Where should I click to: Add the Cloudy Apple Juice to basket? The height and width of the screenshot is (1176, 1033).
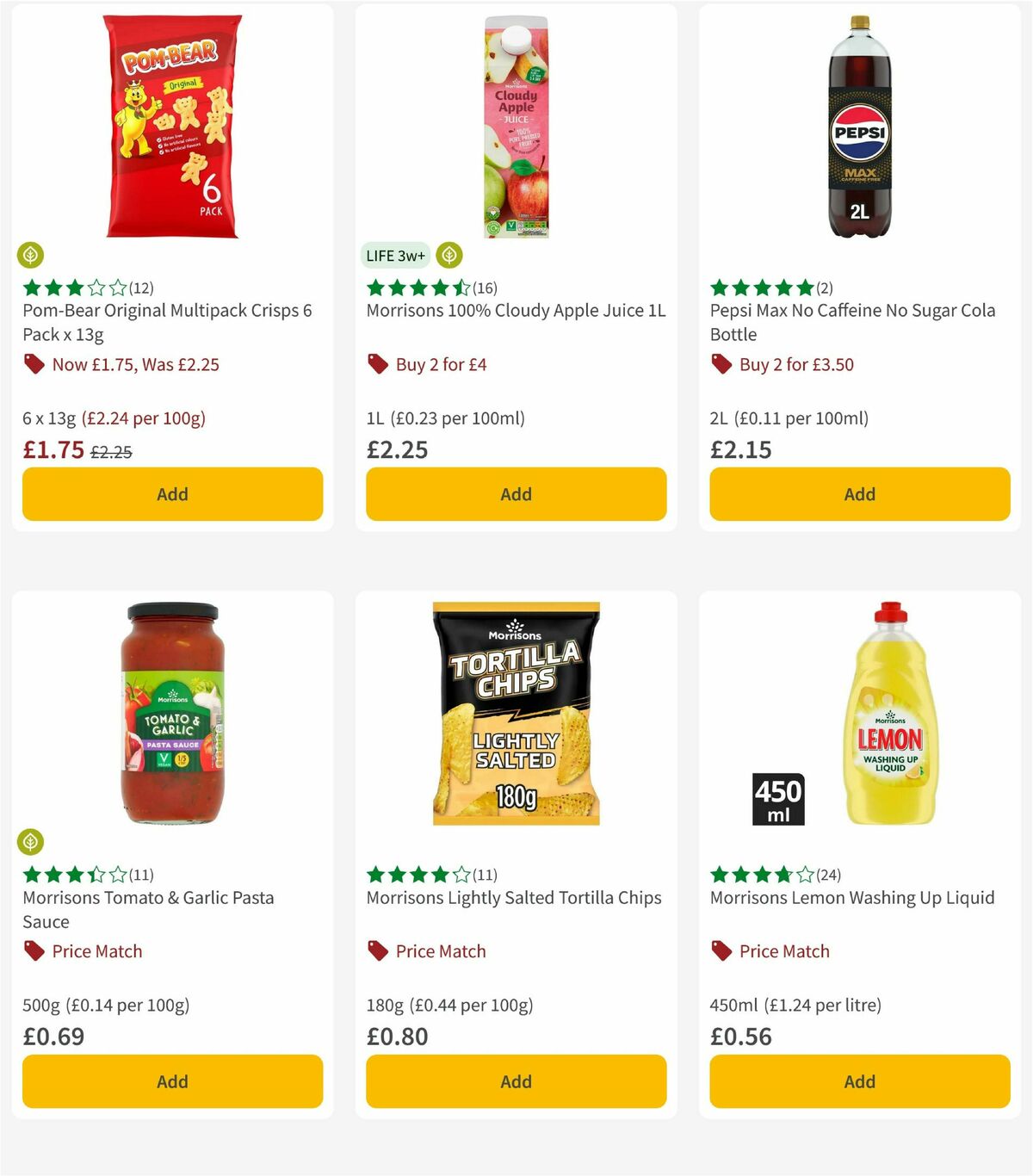tap(515, 494)
